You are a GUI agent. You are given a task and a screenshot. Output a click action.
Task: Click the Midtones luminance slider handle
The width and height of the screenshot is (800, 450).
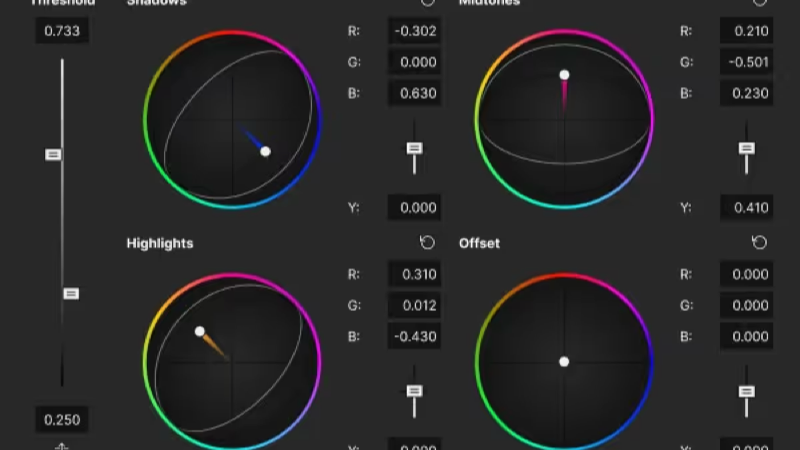coord(746,148)
